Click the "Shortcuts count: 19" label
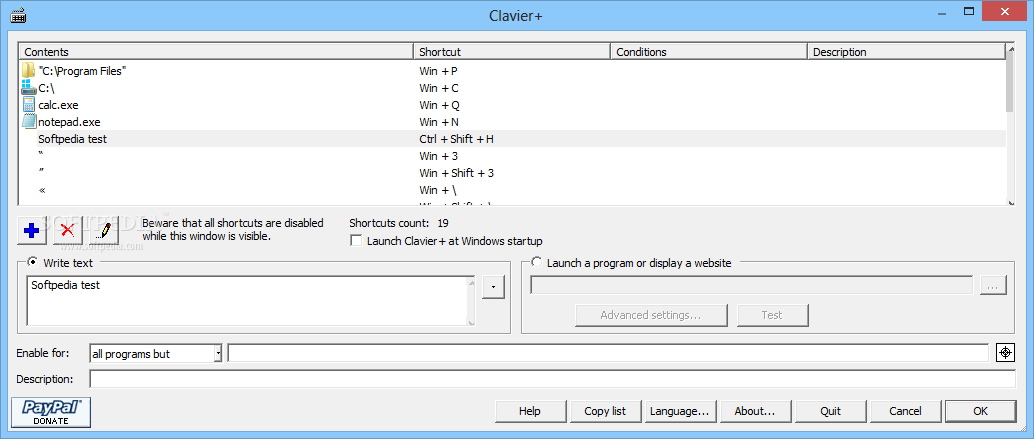1034x439 pixels. point(400,223)
